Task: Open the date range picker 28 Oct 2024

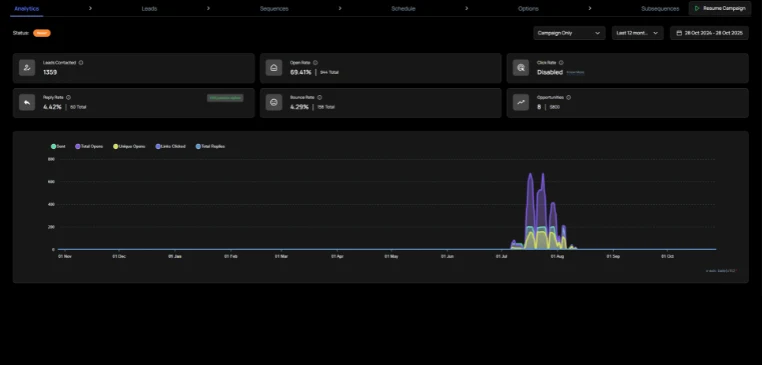Action: [710, 33]
